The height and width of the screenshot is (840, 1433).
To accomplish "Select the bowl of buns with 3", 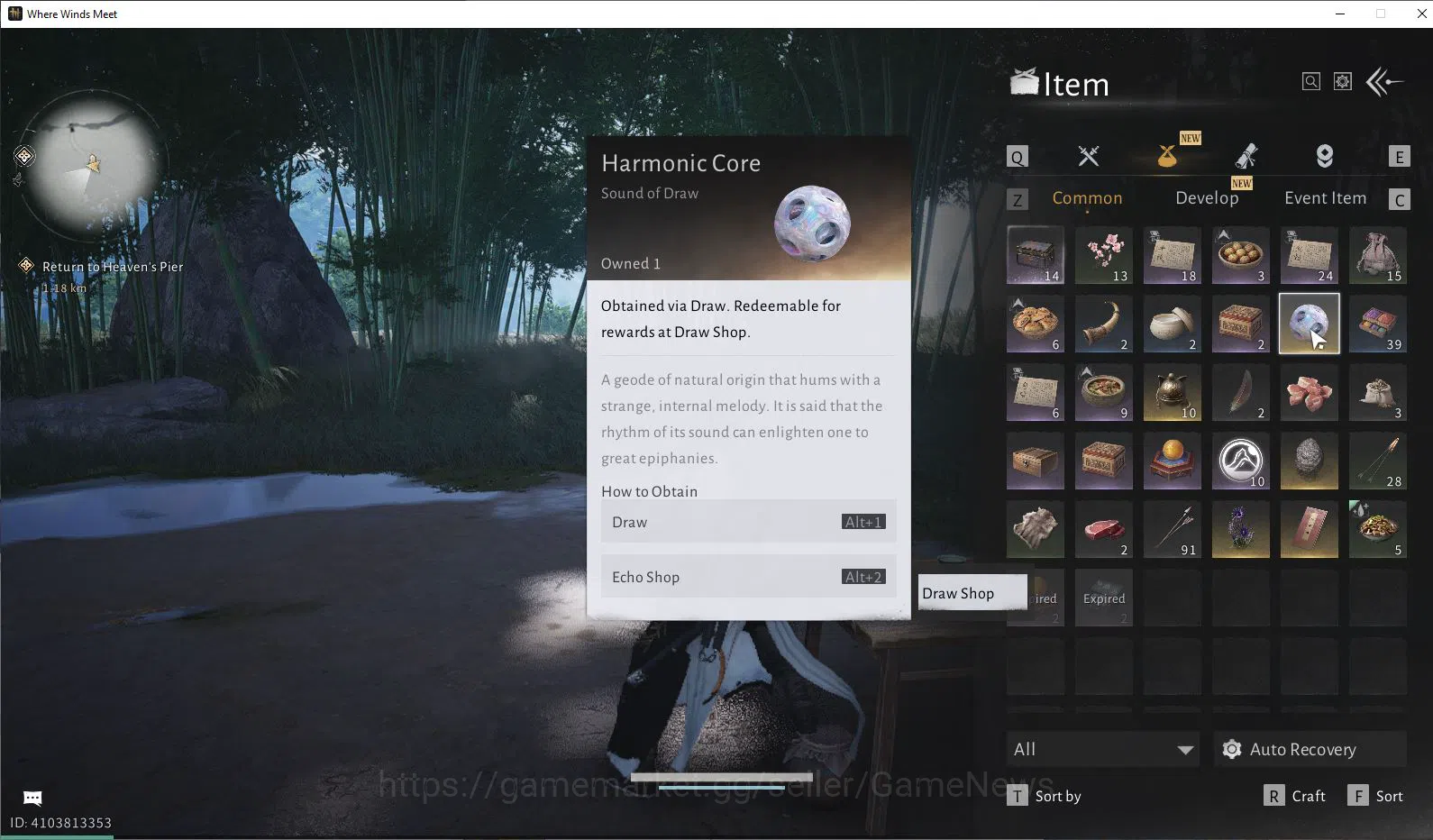I will [x=1241, y=255].
